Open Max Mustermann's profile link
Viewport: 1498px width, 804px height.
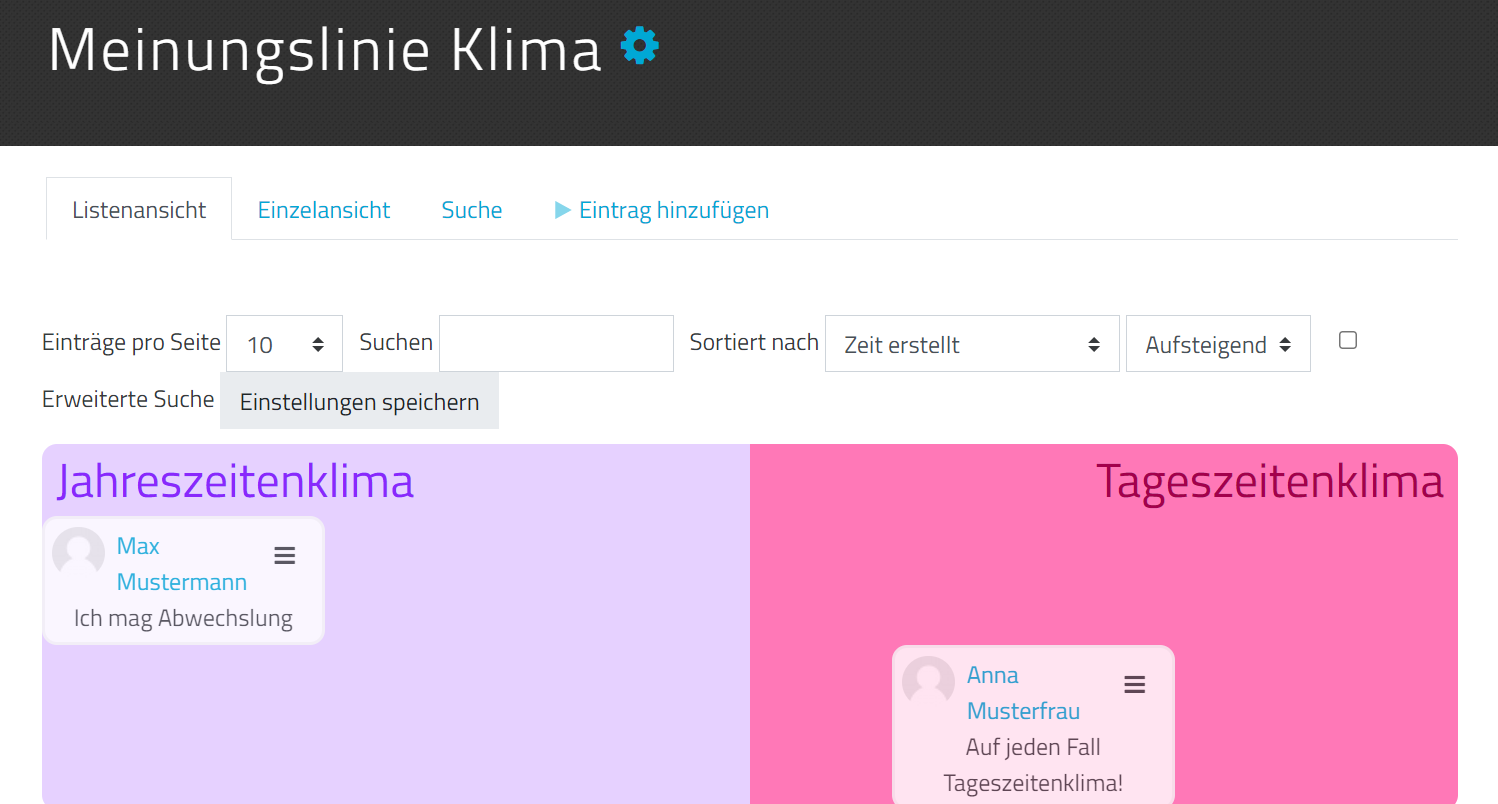click(x=181, y=564)
